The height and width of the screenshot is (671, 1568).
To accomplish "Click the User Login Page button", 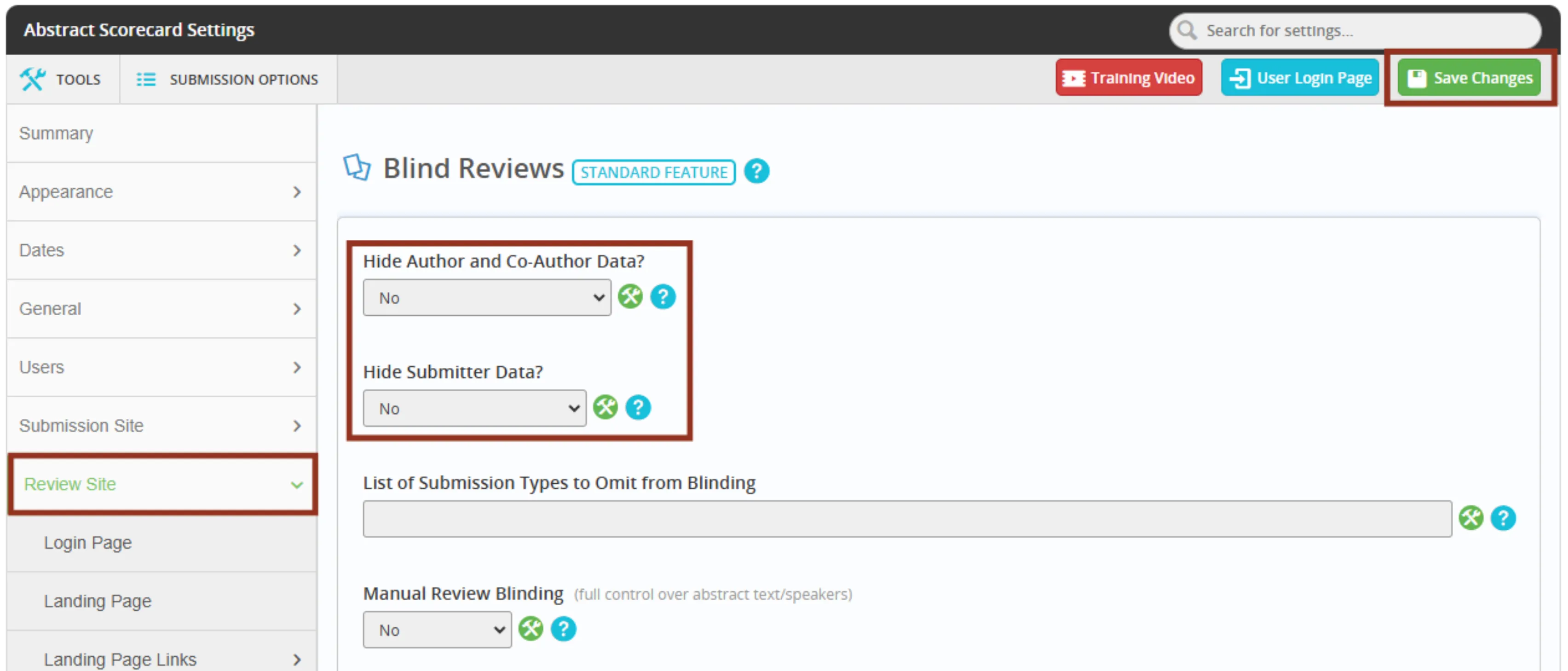I will click(1300, 78).
